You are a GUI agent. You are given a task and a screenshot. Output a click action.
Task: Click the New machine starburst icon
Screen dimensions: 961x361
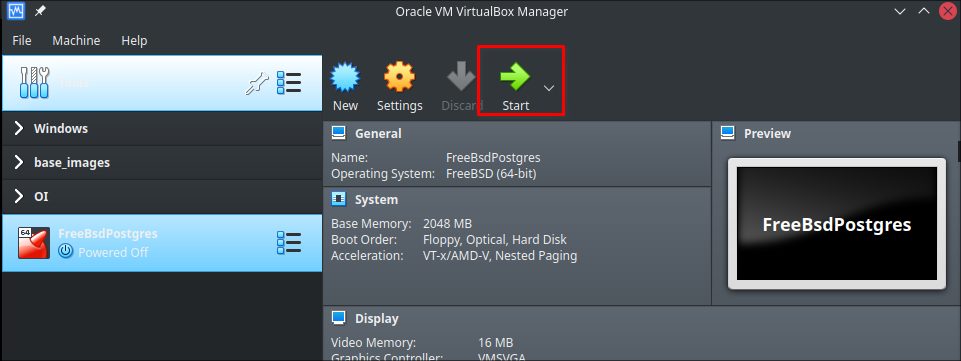[345, 77]
